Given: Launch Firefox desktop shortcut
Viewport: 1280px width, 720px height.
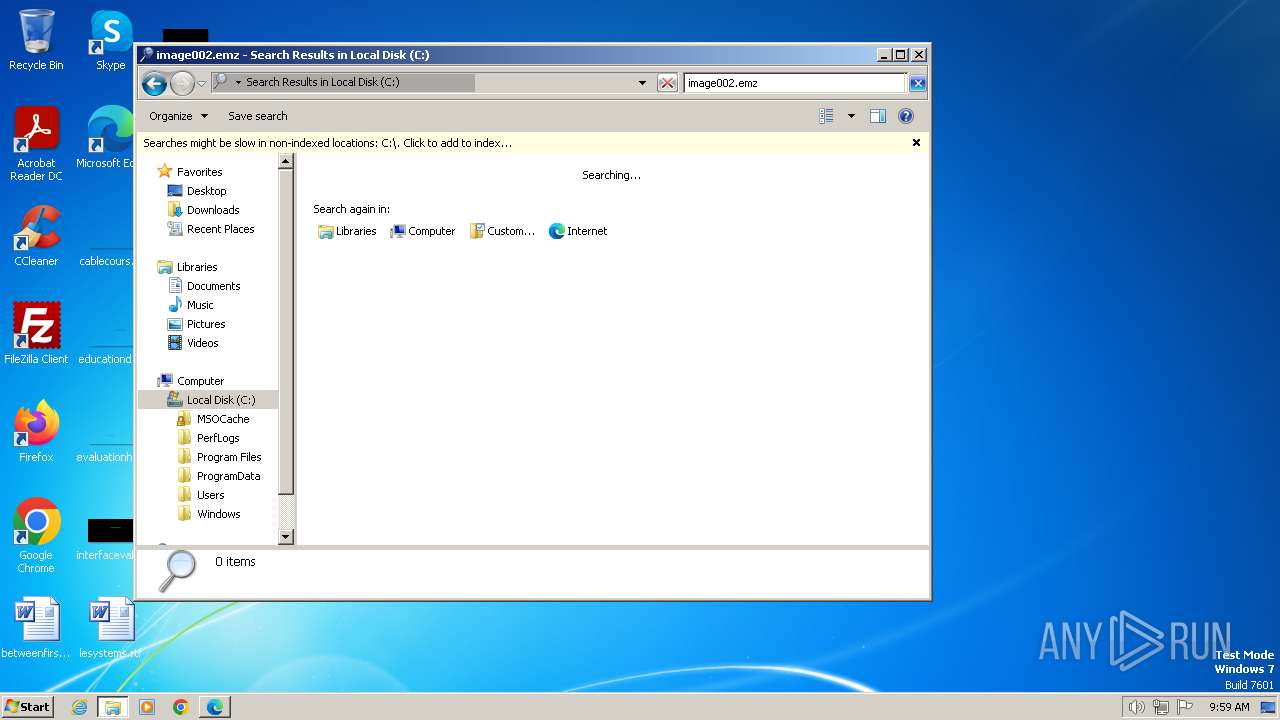Looking at the screenshot, I should (x=36, y=431).
